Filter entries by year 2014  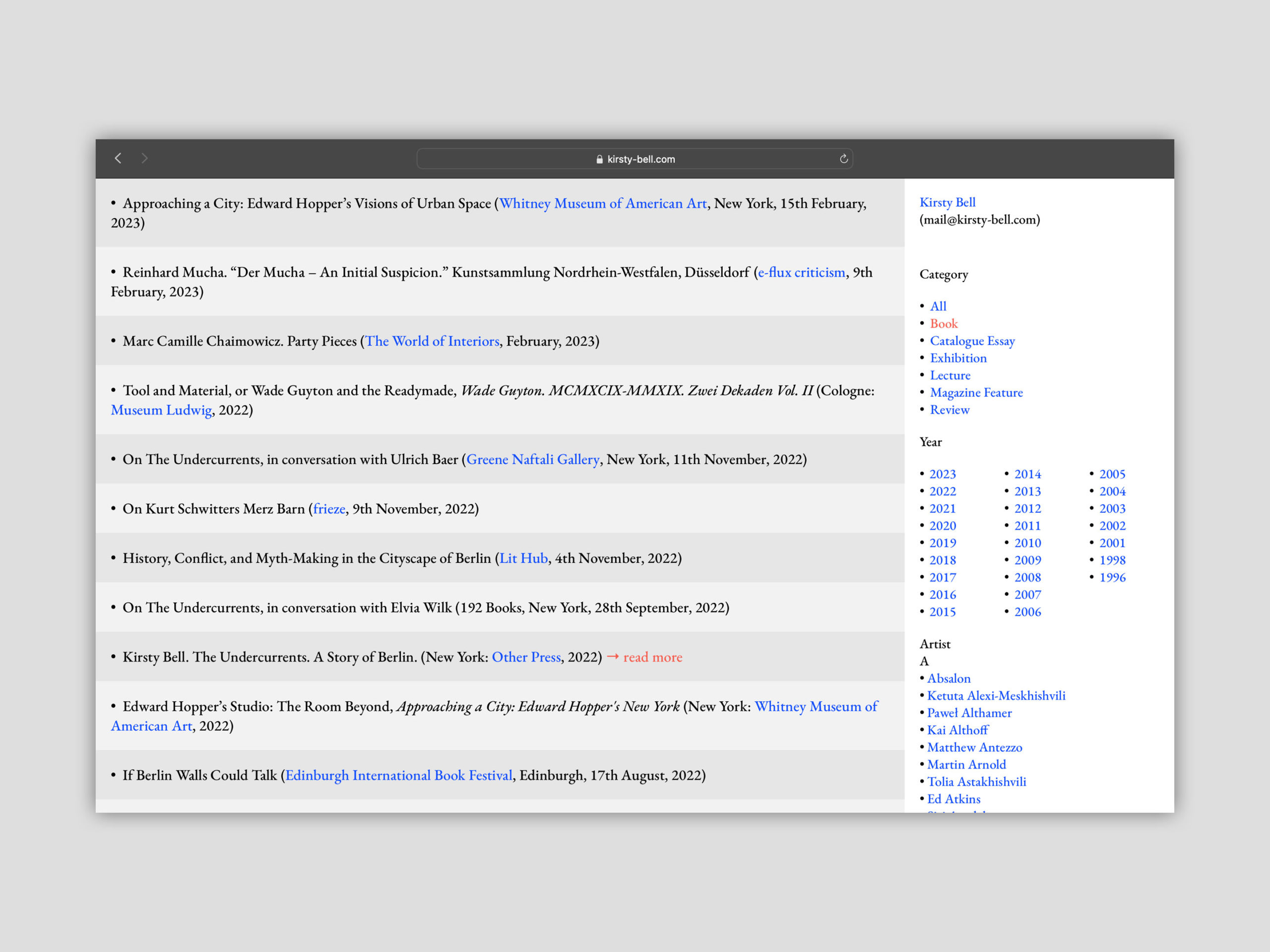1028,474
